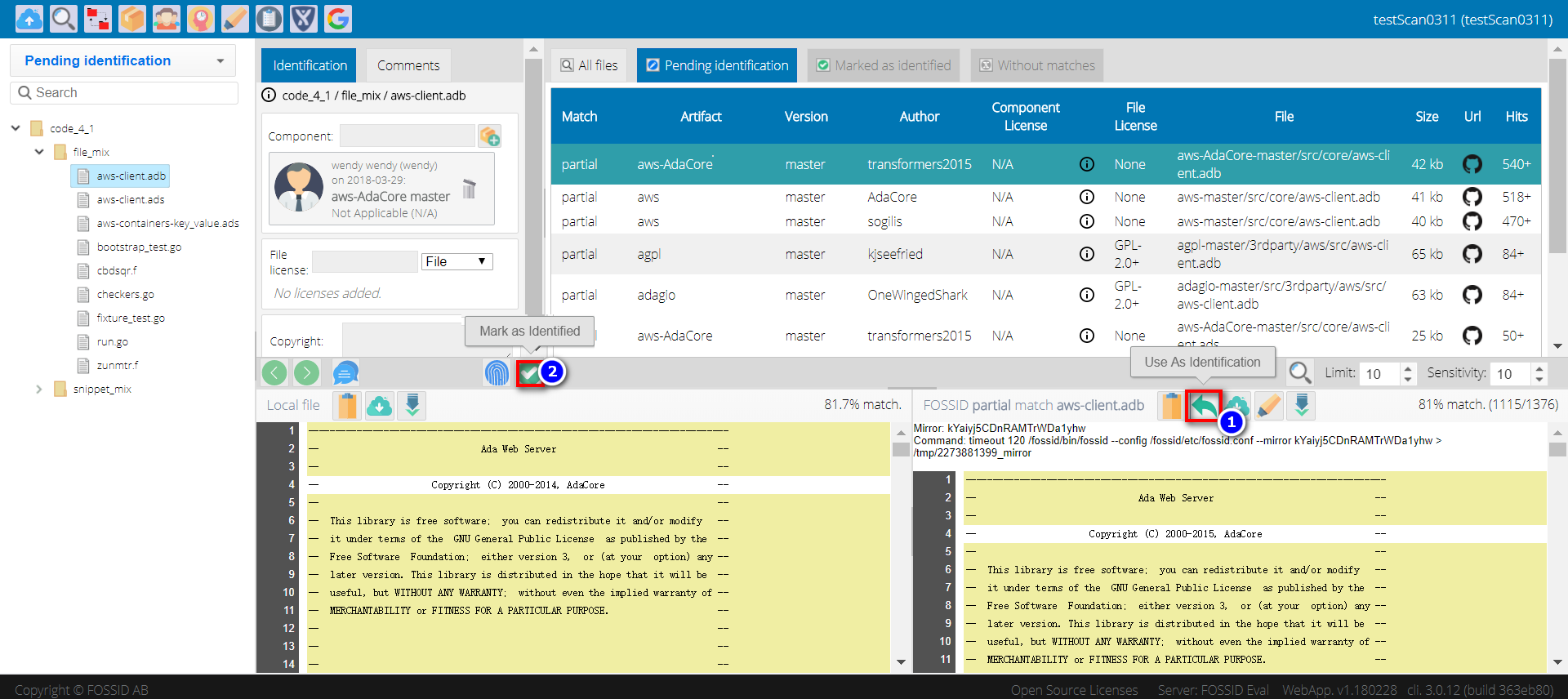
Task: Decrease the Limit value
Action: point(1408,379)
